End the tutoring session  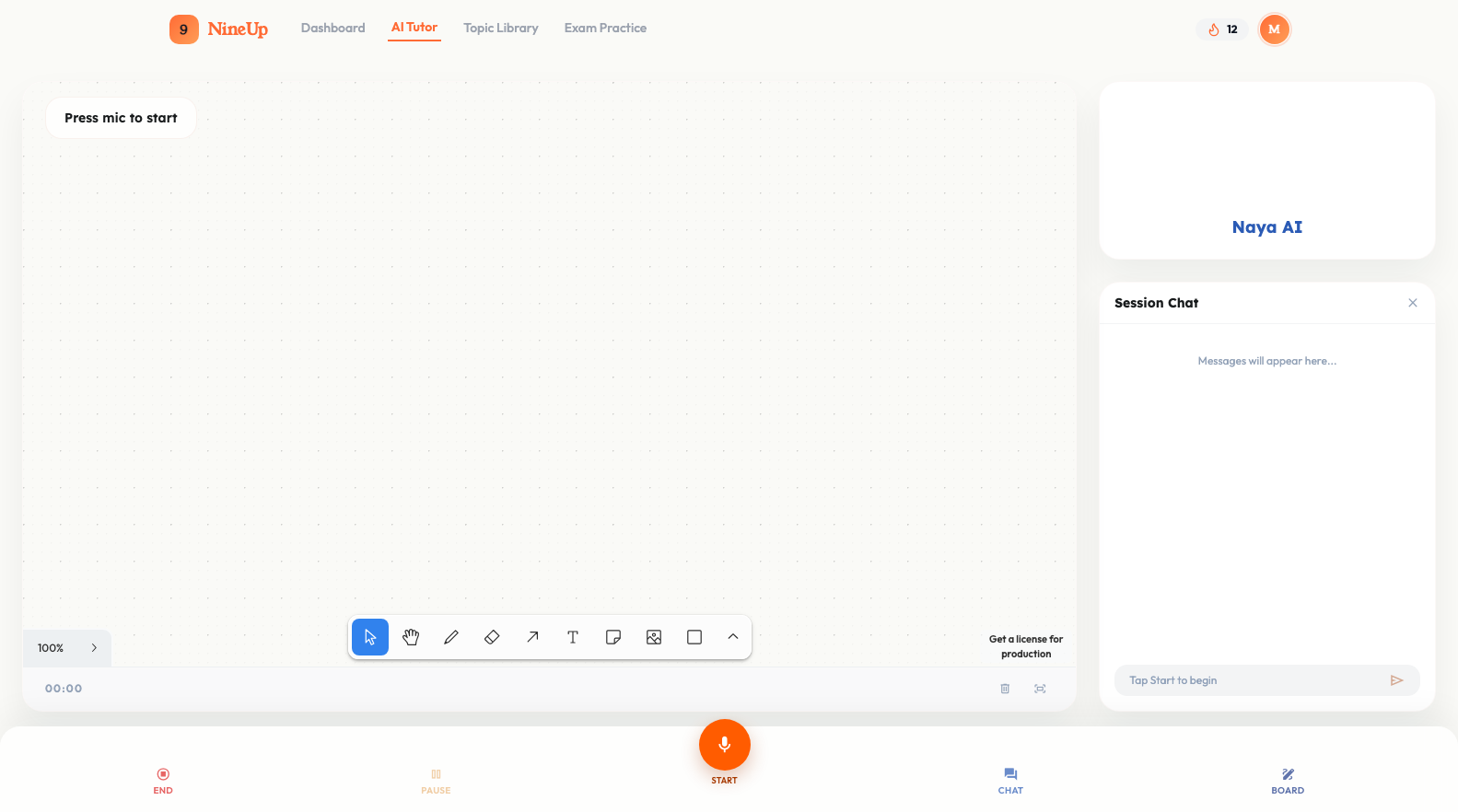click(x=163, y=780)
